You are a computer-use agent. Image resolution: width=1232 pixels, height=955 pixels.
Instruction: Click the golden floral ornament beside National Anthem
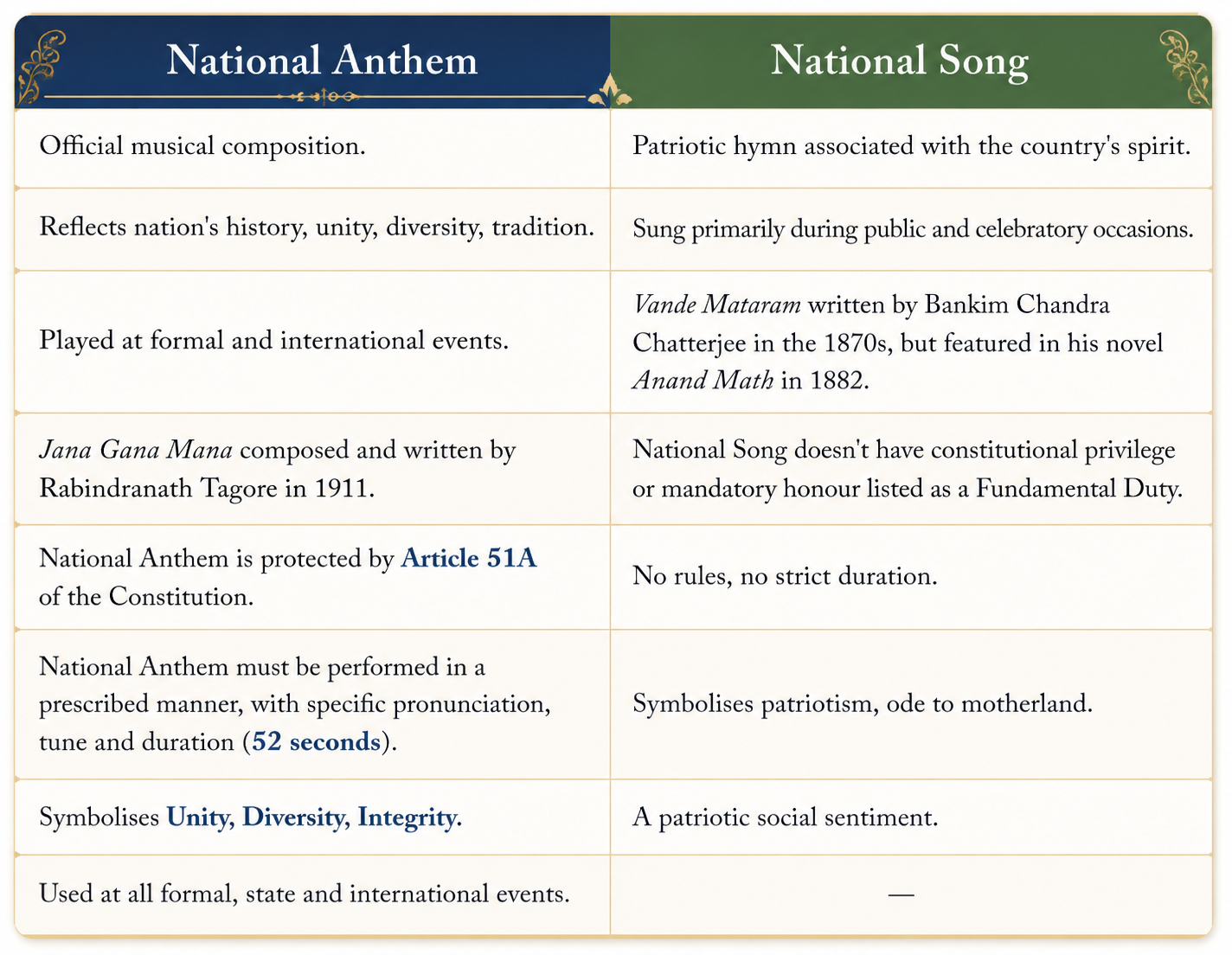[42, 65]
